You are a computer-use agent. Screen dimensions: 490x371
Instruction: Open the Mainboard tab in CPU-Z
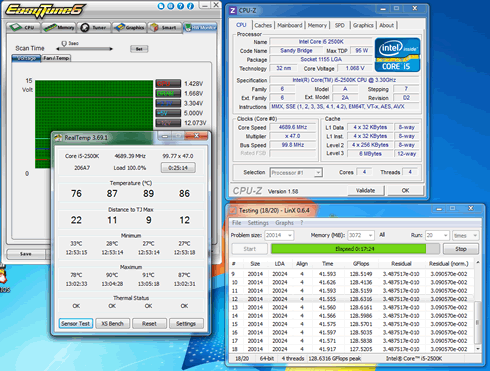[x=290, y=25]
